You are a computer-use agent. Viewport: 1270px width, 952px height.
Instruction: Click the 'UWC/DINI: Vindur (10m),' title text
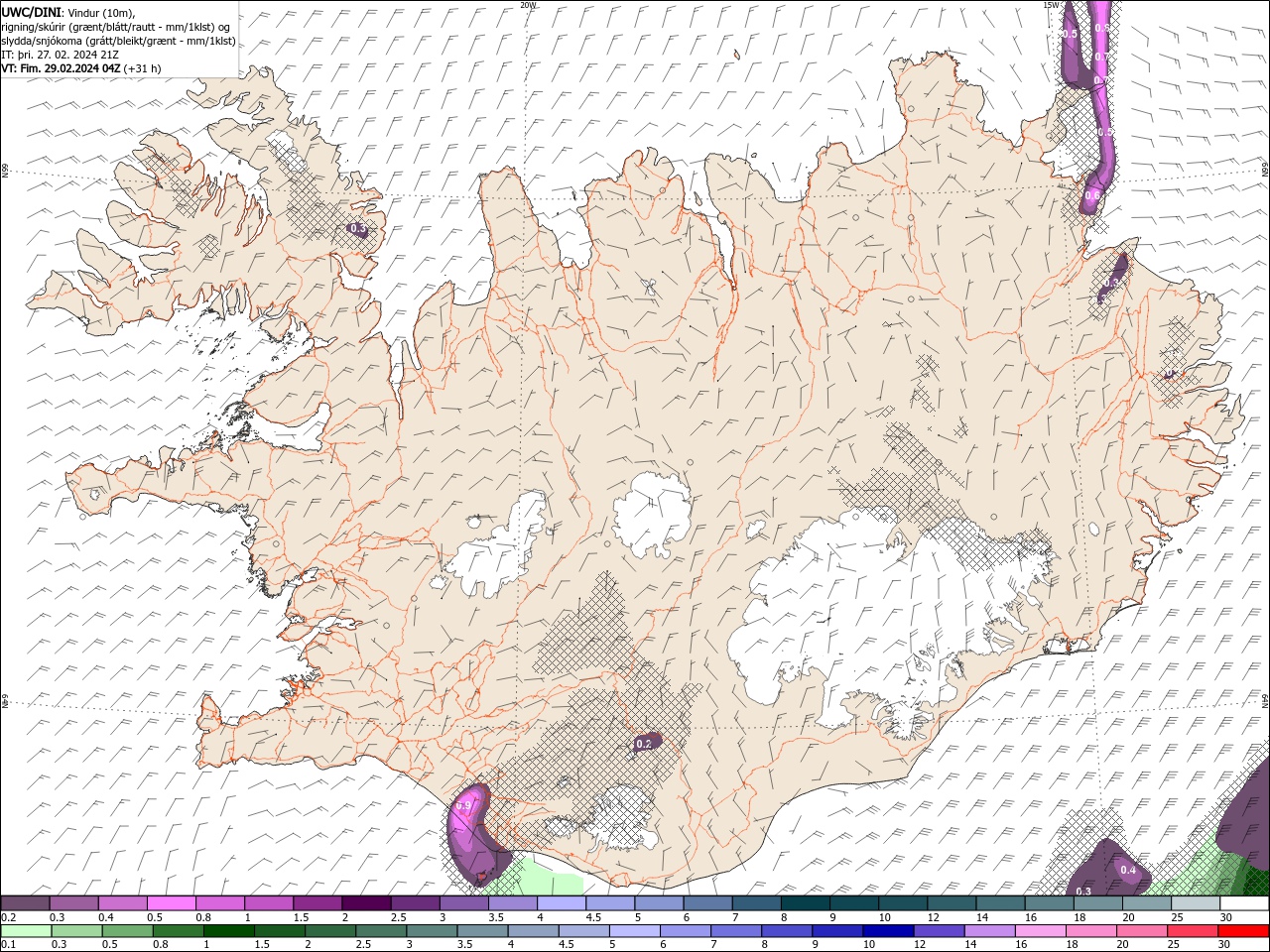pos(67,12)
